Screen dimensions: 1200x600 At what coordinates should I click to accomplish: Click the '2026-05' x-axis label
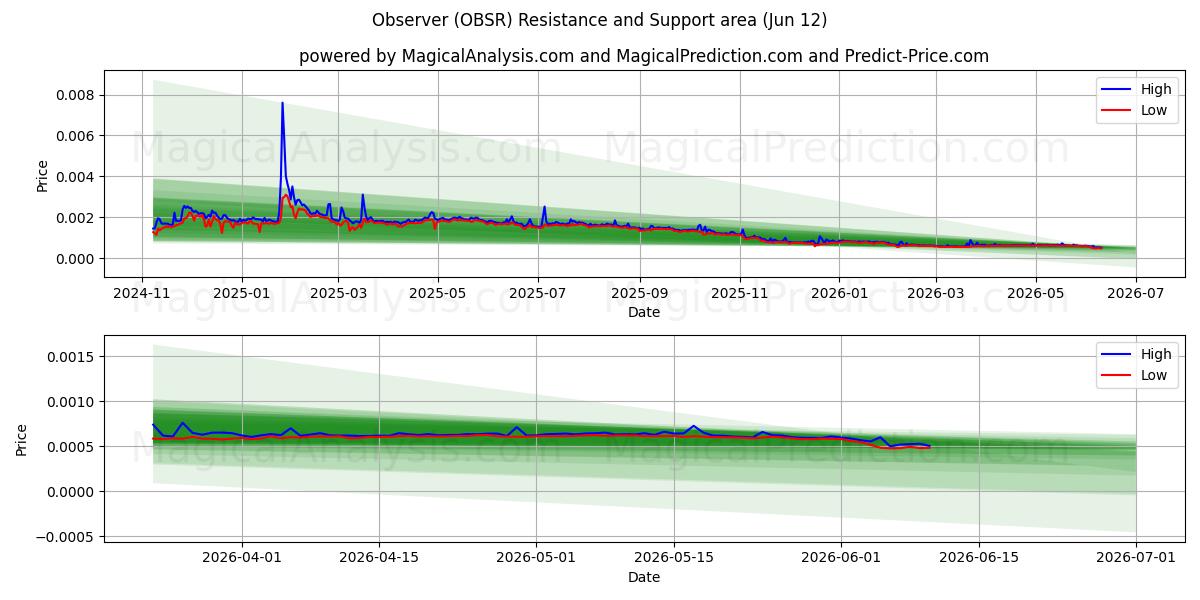point(1035,293)
